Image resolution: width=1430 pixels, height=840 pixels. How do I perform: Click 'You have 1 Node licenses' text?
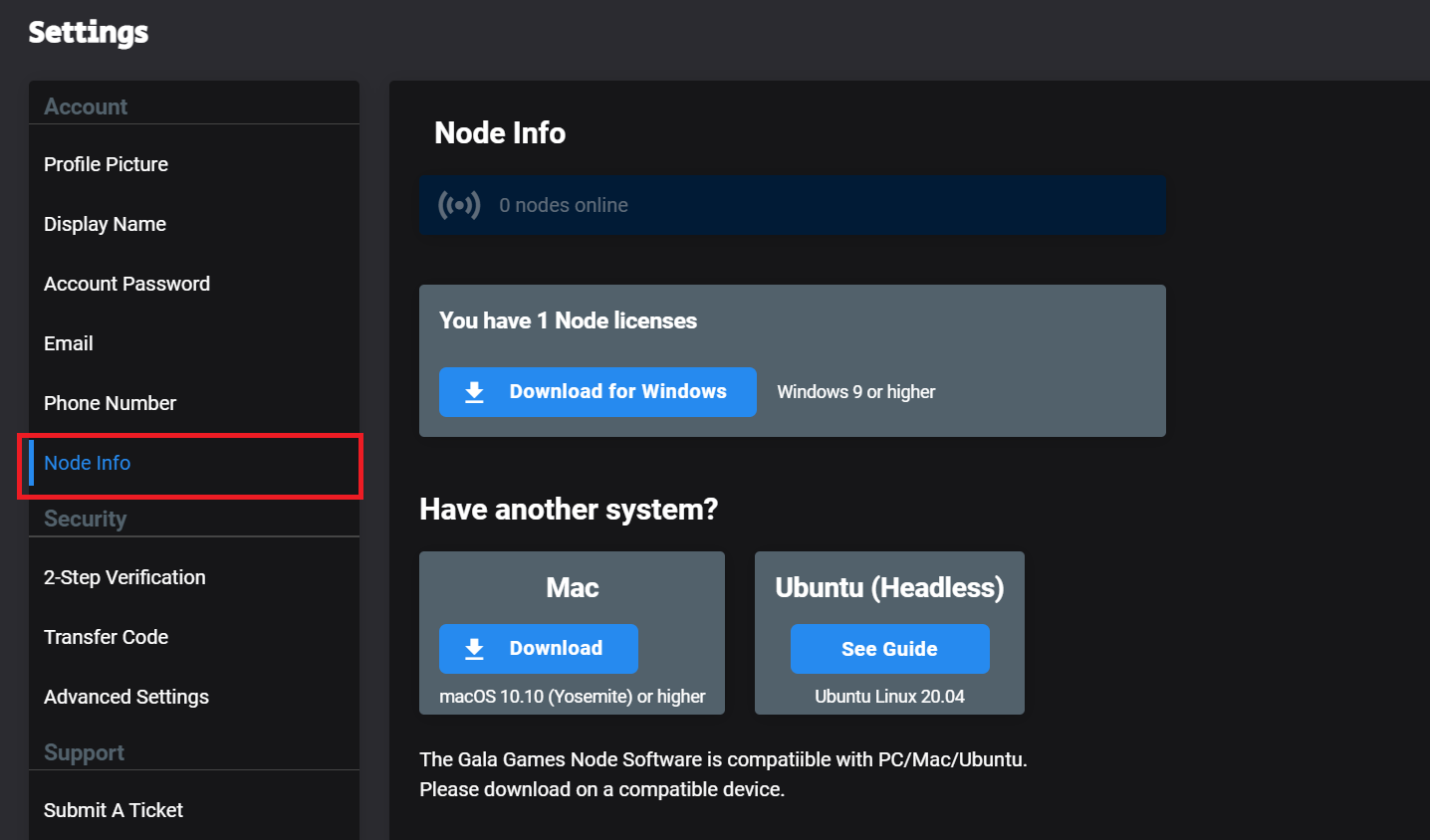coord(568,320)
